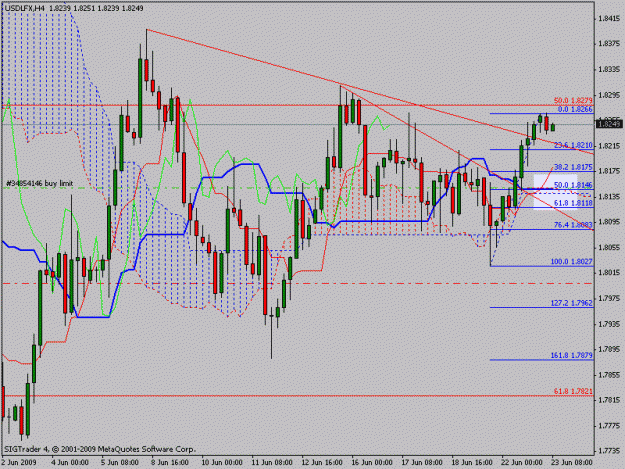Click the '5 Jun 08:00' time axis label

[x=120, y=463]
